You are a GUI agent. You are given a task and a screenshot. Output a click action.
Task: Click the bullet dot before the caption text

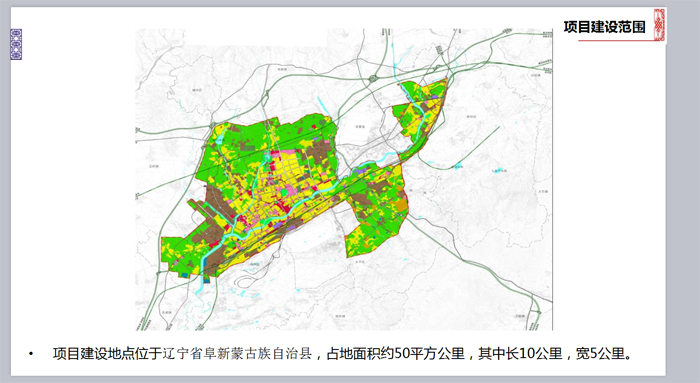click(x=31, y=354)
